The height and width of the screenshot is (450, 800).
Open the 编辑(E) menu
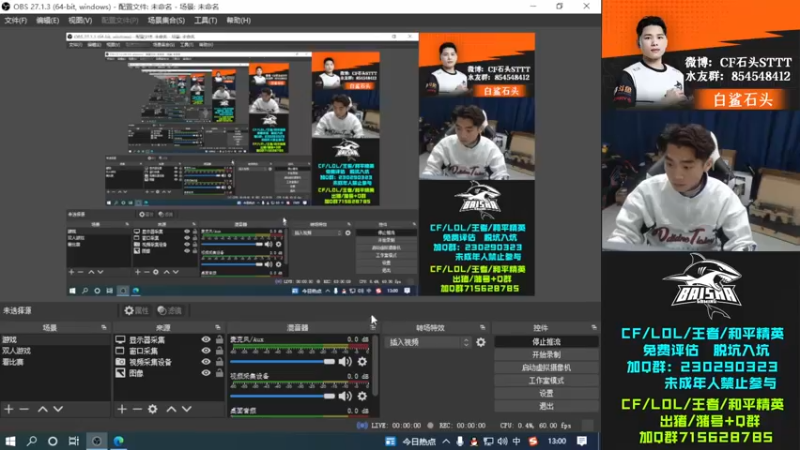47,20
